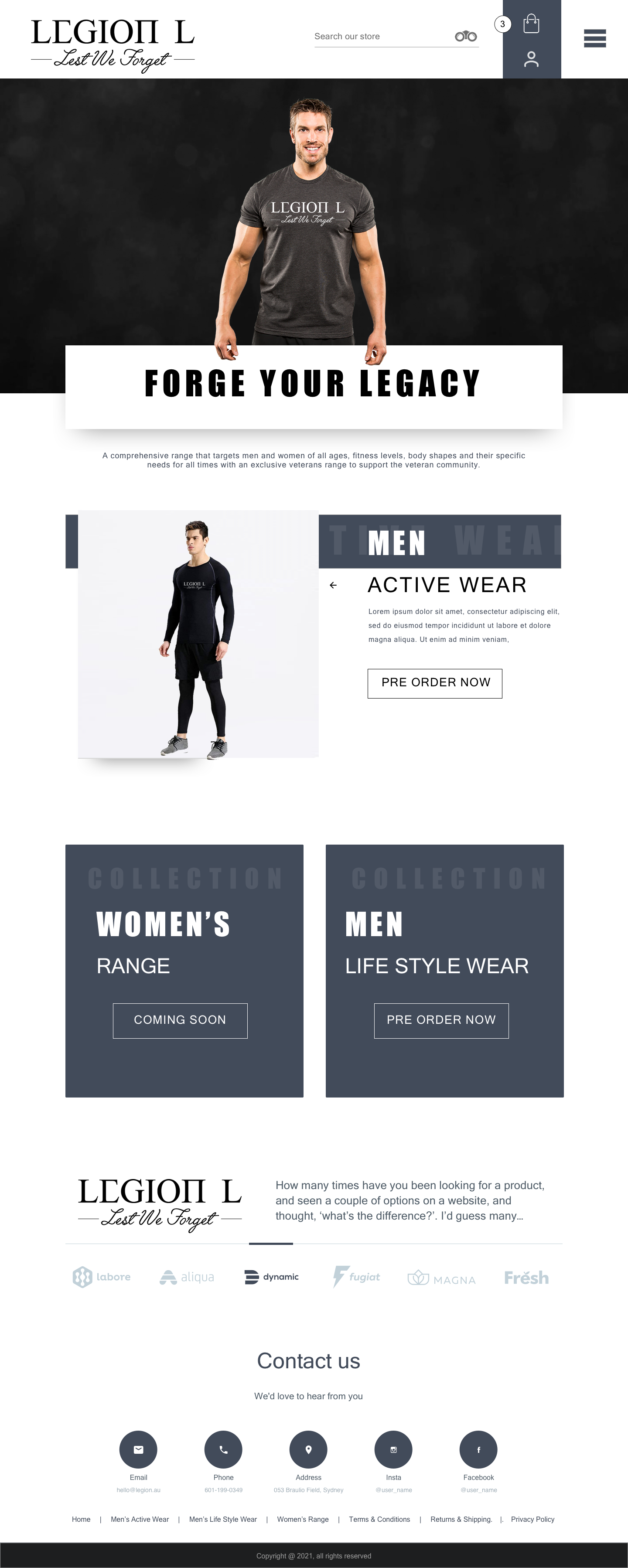Click the Coming Soon button
The image size is (628, 1568).
coord(180,1020)
